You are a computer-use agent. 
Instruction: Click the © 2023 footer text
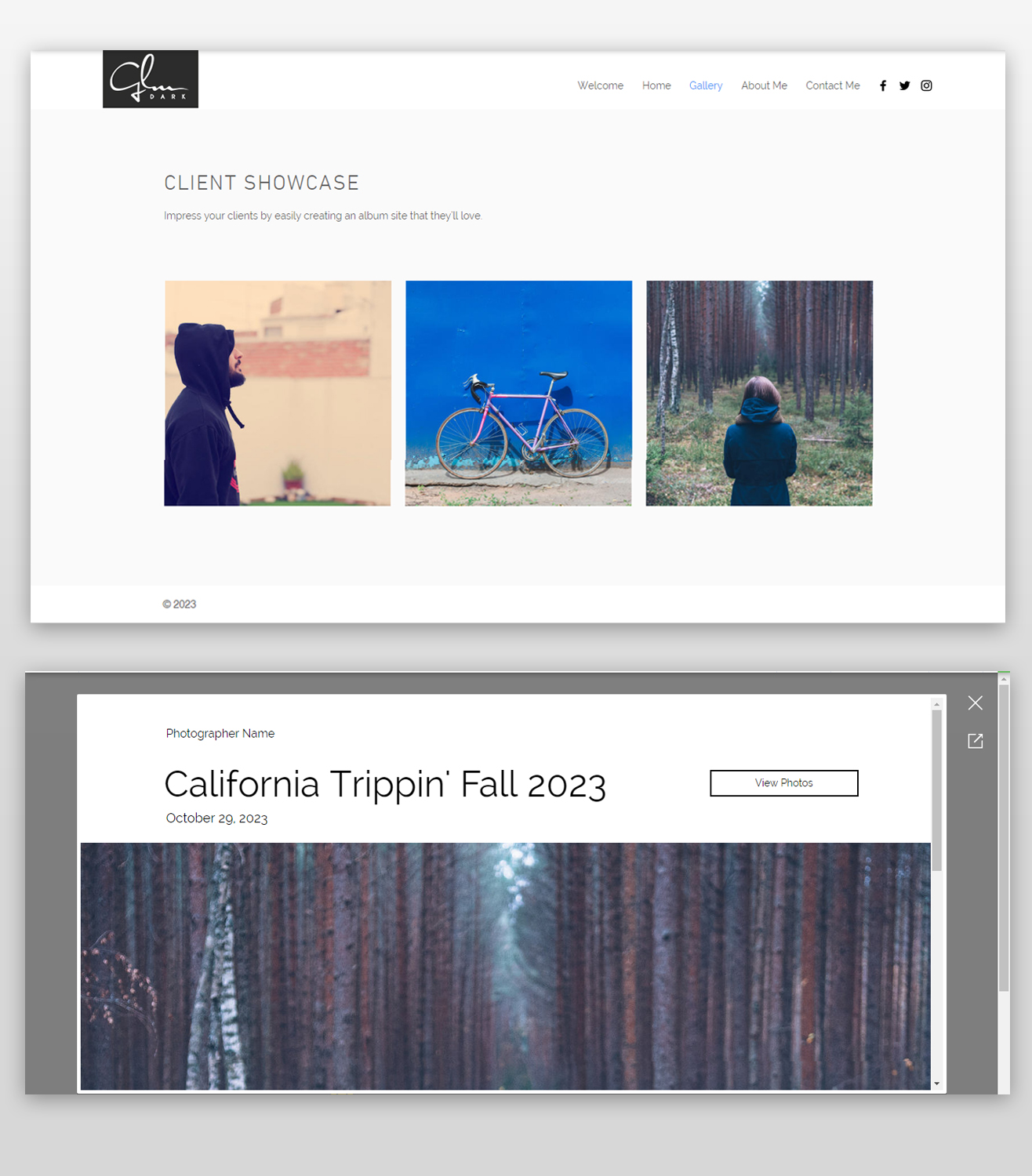pyautogui.click(x=180, y=604)
